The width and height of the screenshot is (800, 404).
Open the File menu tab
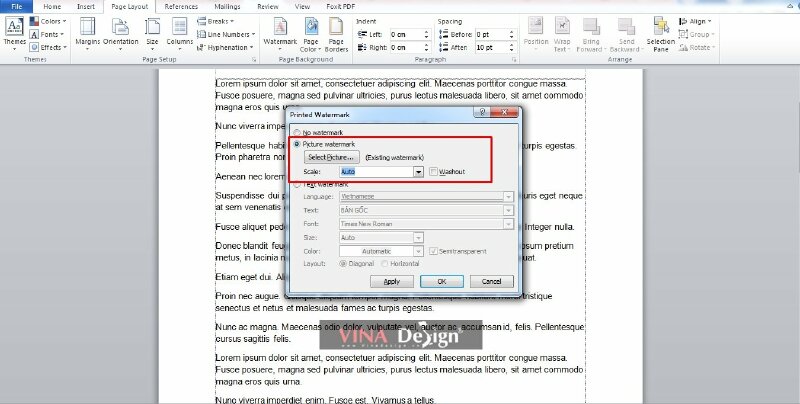click(17, 6)
